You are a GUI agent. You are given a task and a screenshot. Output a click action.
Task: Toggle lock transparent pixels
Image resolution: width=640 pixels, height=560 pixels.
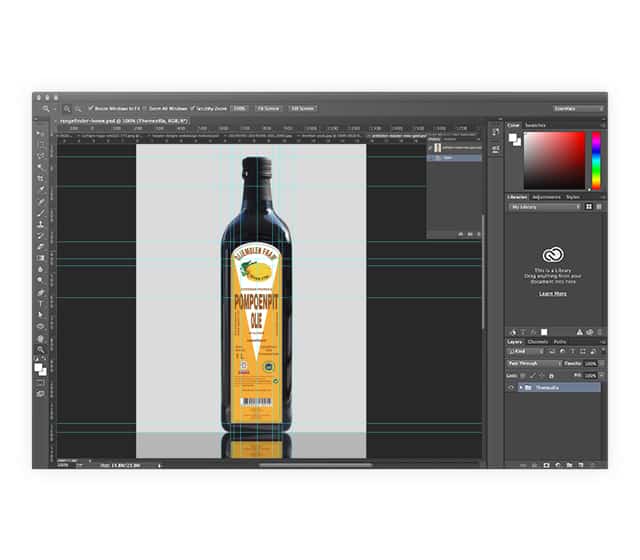point(523,376)
